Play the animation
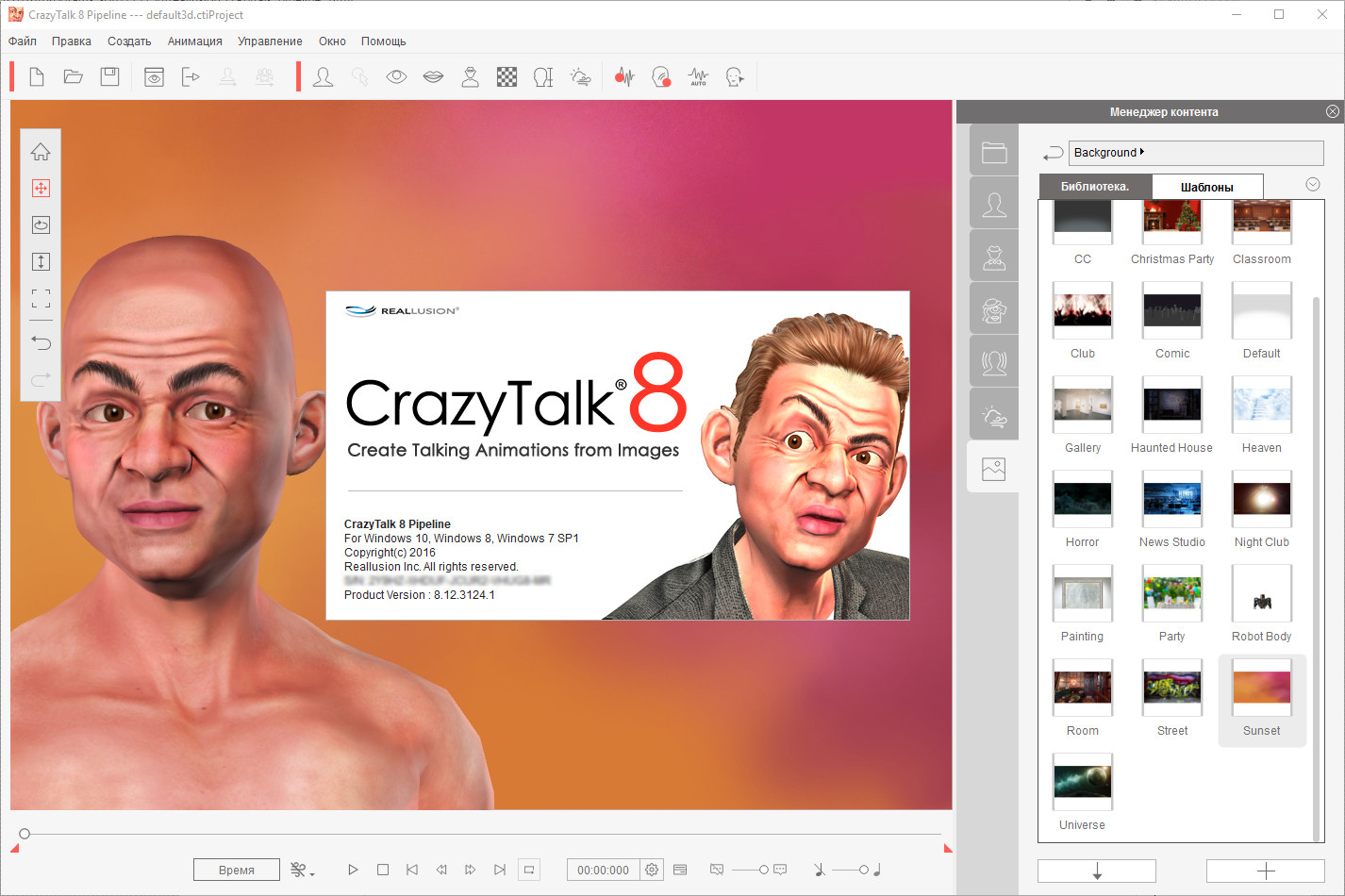The height and width of the screenshot is (896, 1345). click(x=353, y=870)
